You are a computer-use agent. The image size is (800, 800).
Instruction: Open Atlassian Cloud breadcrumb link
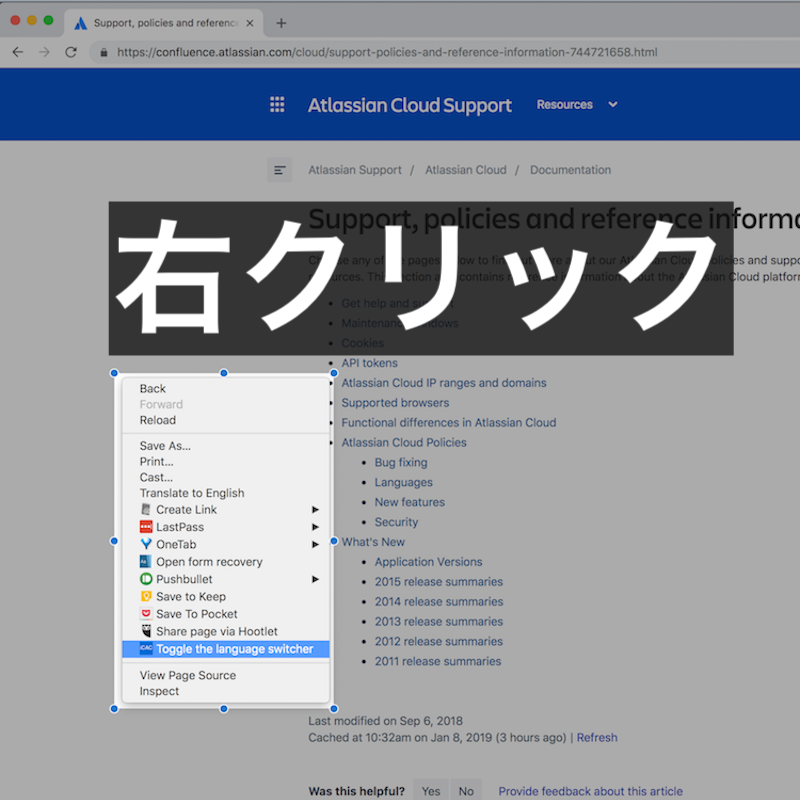pyautogui.click(x=466, y=170)
